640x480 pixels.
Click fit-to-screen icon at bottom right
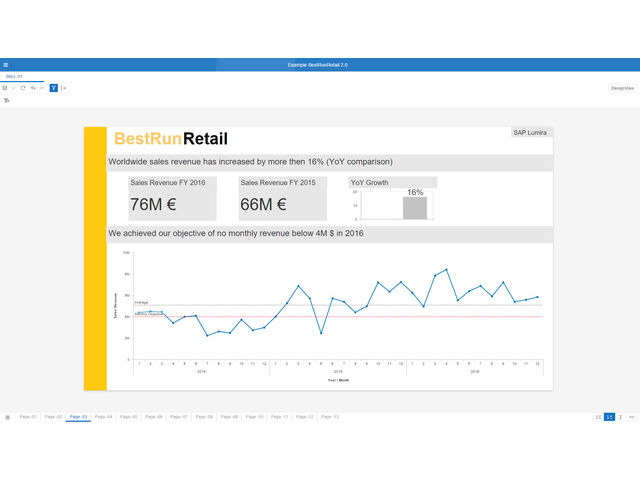coord(598,416)
